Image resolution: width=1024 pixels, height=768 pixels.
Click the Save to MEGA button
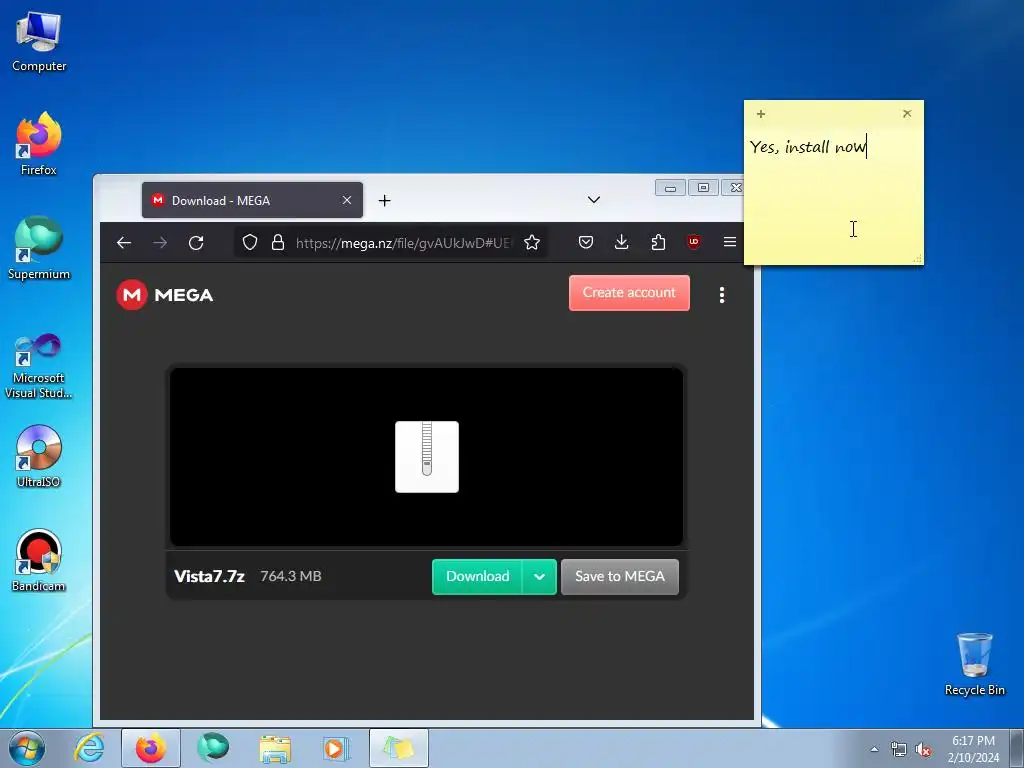pyautogui.click(x=620, y=577)
